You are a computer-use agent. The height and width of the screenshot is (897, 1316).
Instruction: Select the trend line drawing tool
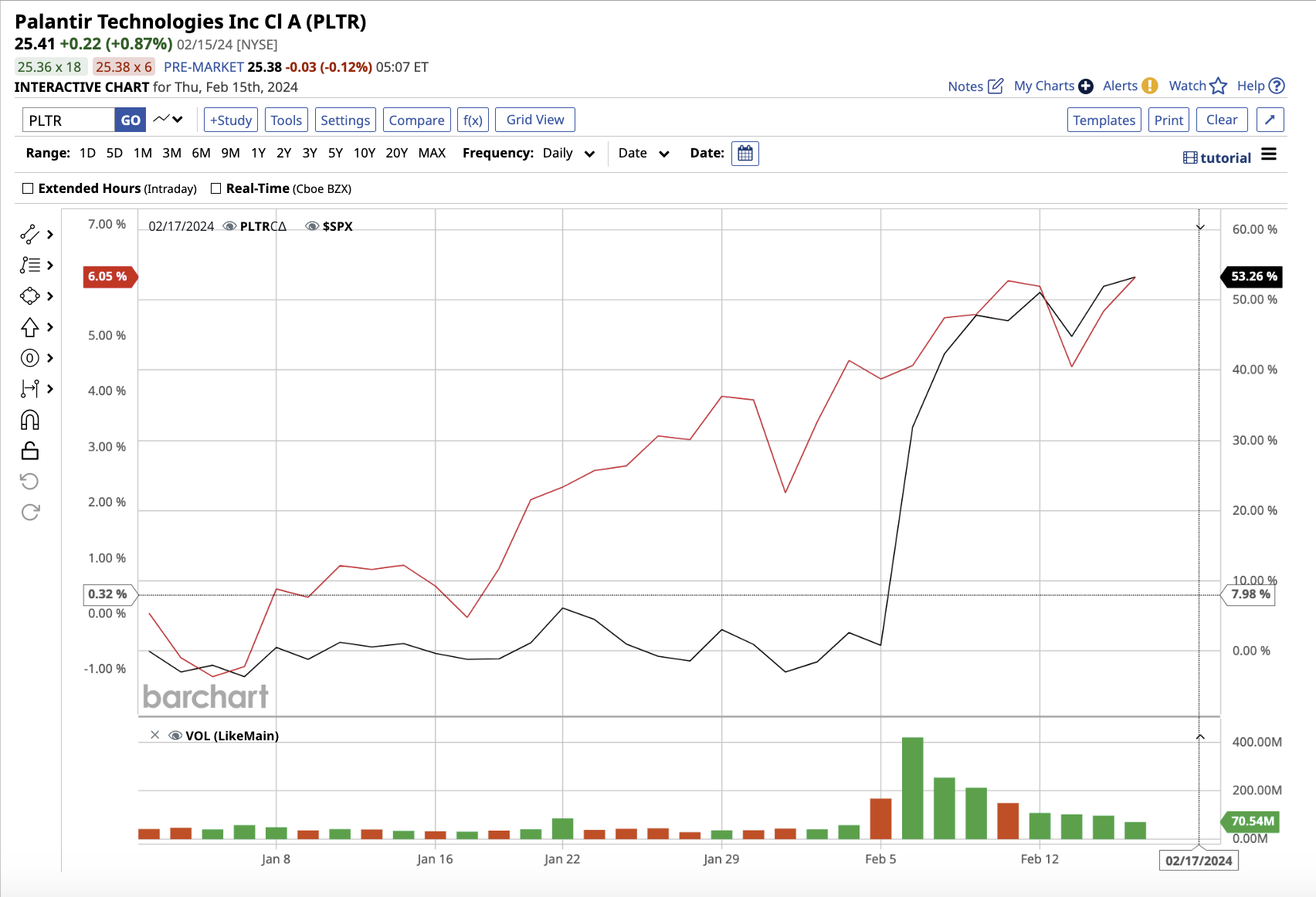coord(29,235)
